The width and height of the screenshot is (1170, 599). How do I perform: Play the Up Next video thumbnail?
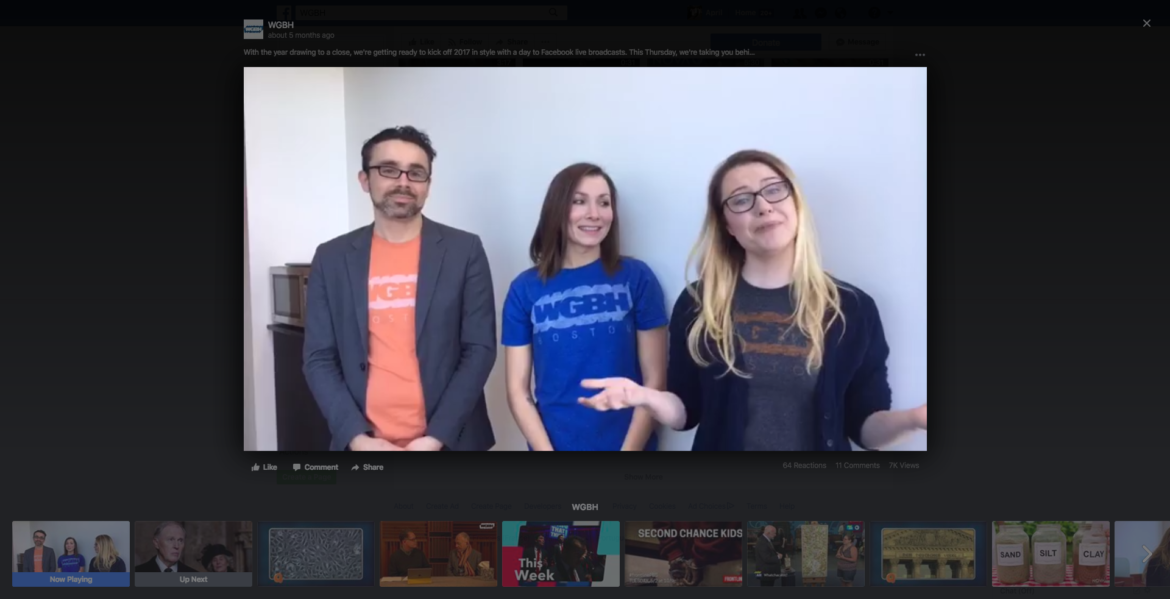(x=193, y=553)
